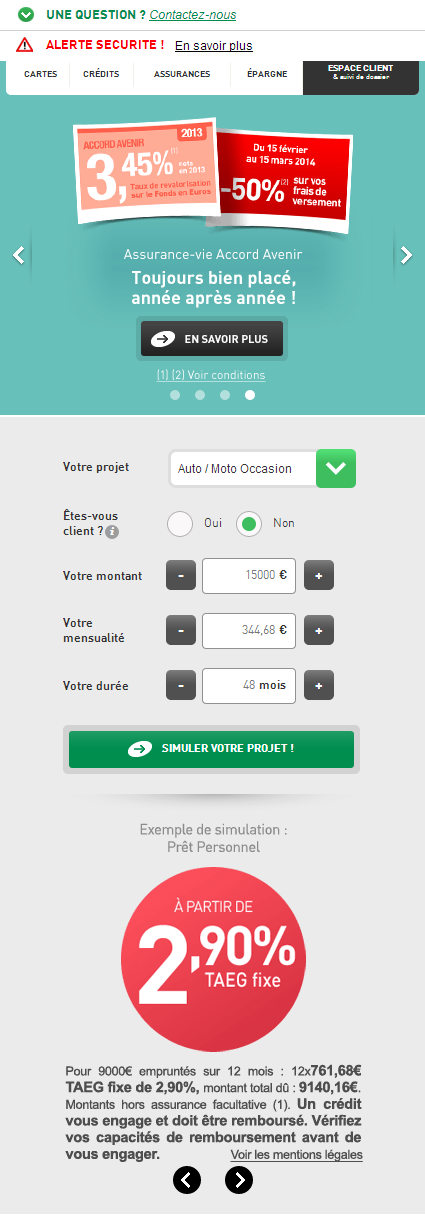The width and height of the screenshot is (425, 1215).
Task: Increase Votre mensualité with plus button
Action: point(318,631)
